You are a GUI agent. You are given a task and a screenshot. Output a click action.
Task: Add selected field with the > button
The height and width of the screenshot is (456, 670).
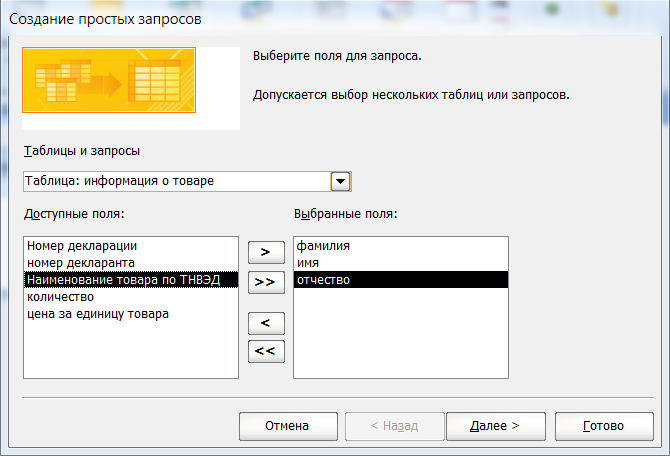click(x=266, y=252)
